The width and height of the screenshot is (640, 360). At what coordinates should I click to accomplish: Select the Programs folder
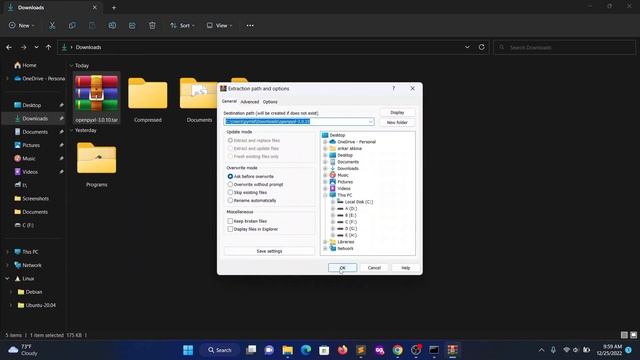coord(97,164)
